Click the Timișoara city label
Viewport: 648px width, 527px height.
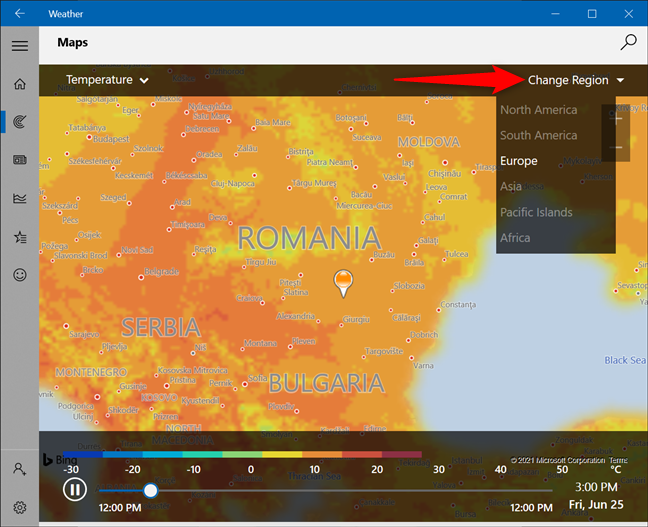188,224
